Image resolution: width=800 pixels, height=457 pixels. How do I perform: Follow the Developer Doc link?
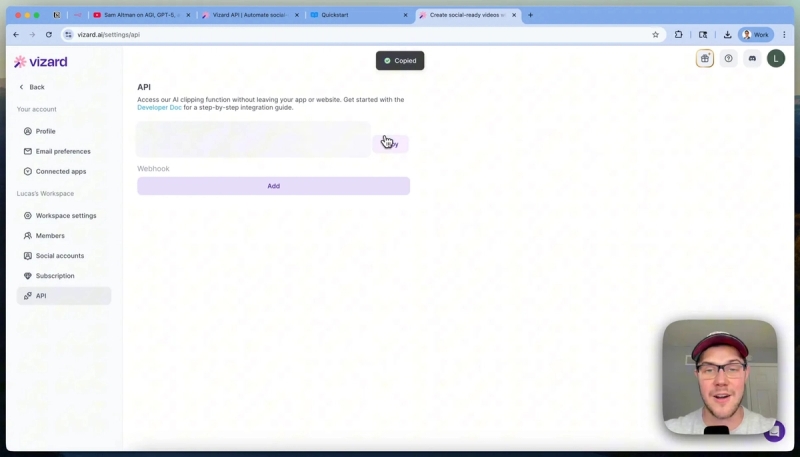click(159, 108)
